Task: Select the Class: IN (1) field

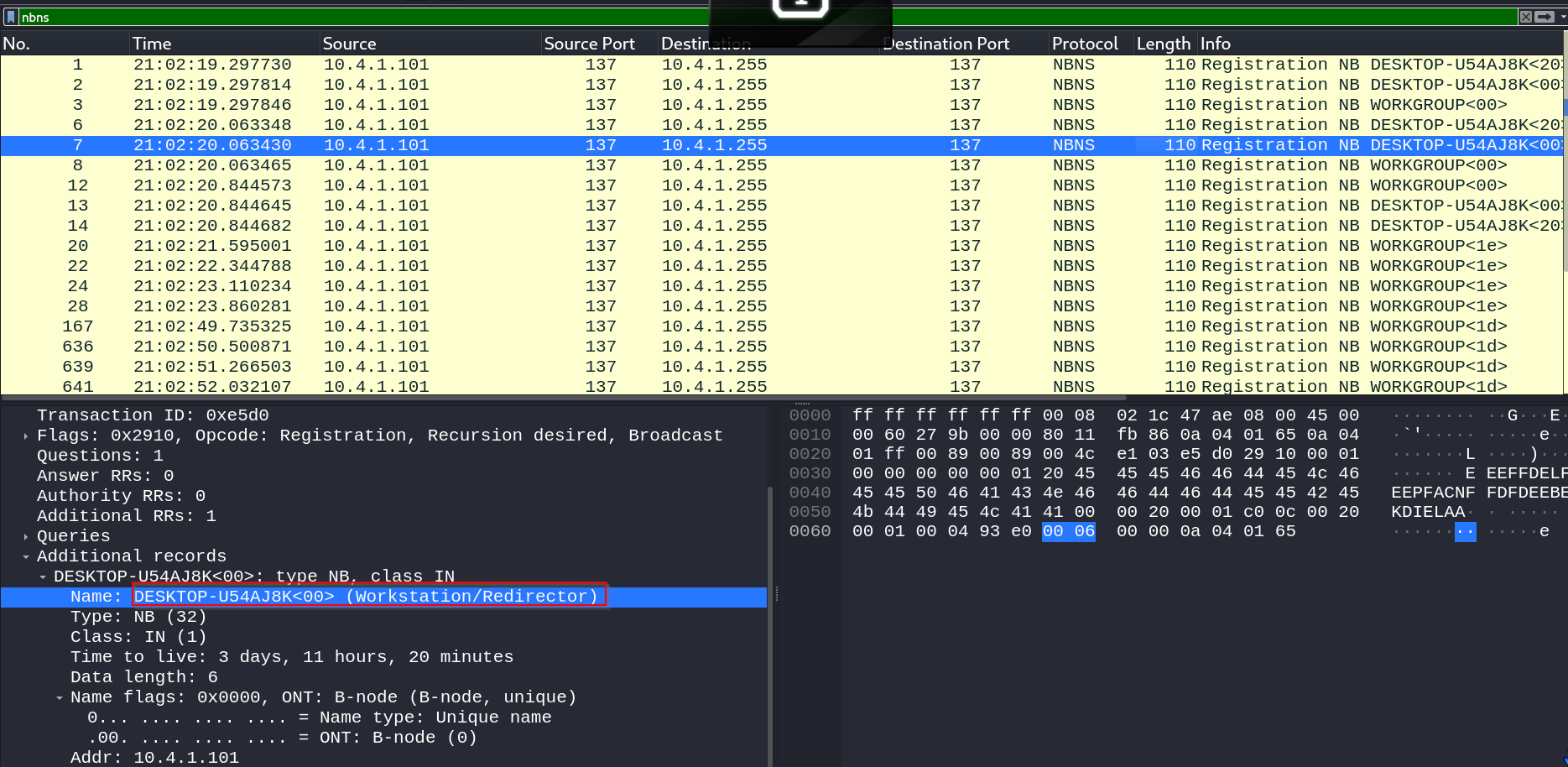Action: 138,637
